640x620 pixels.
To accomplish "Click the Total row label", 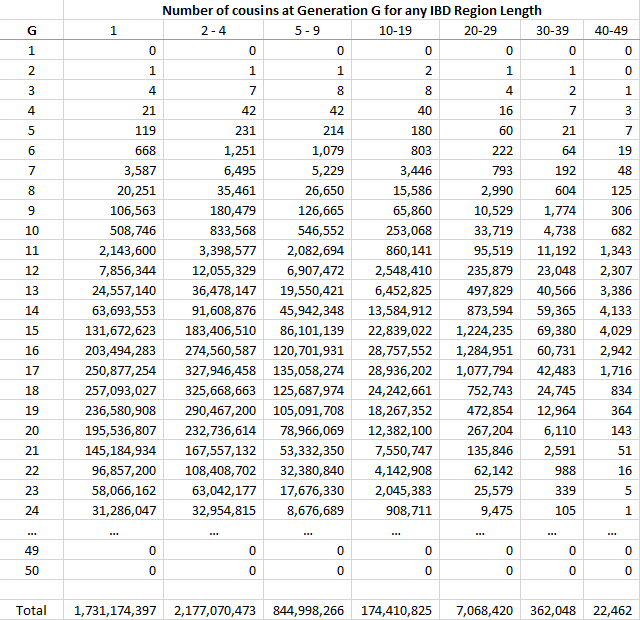I will tap(31, 610).
